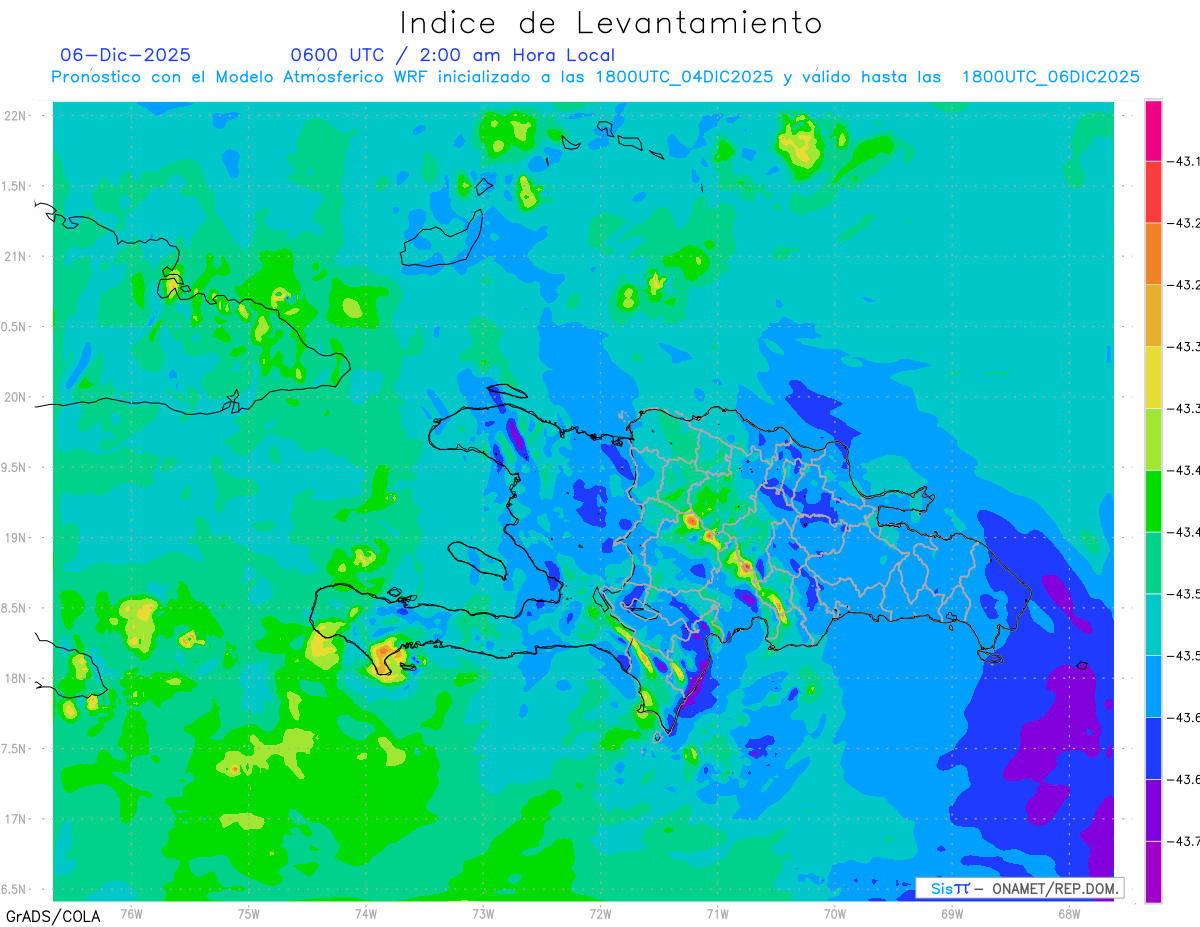Image resolution: width=1200 pixels, height=927 pixels.
Task: Choose the yellow segment in the color bar
Action: pos(1153,377)
